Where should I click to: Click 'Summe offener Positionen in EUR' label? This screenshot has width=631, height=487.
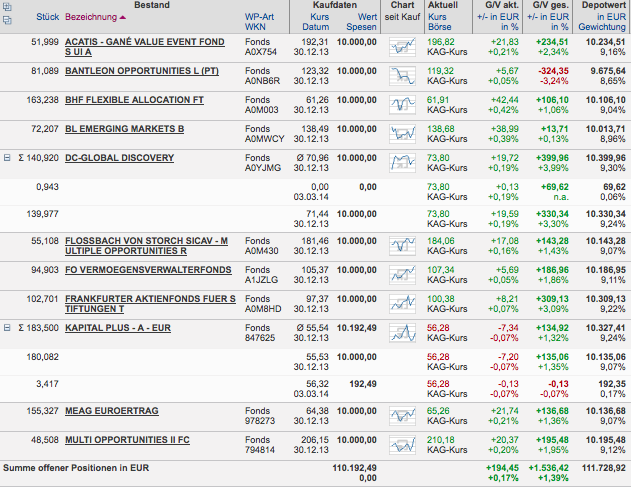tap(76, 468)
